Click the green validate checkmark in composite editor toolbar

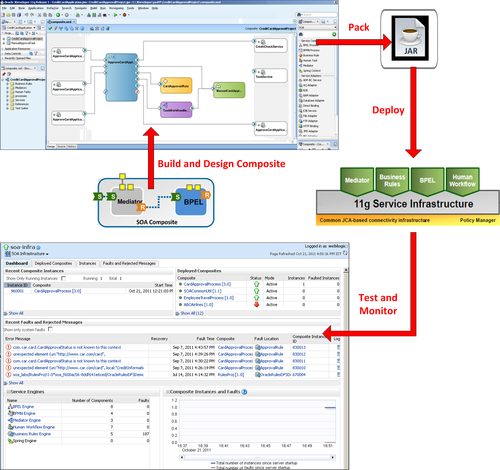pyautogui.click(x=50, y=29)
